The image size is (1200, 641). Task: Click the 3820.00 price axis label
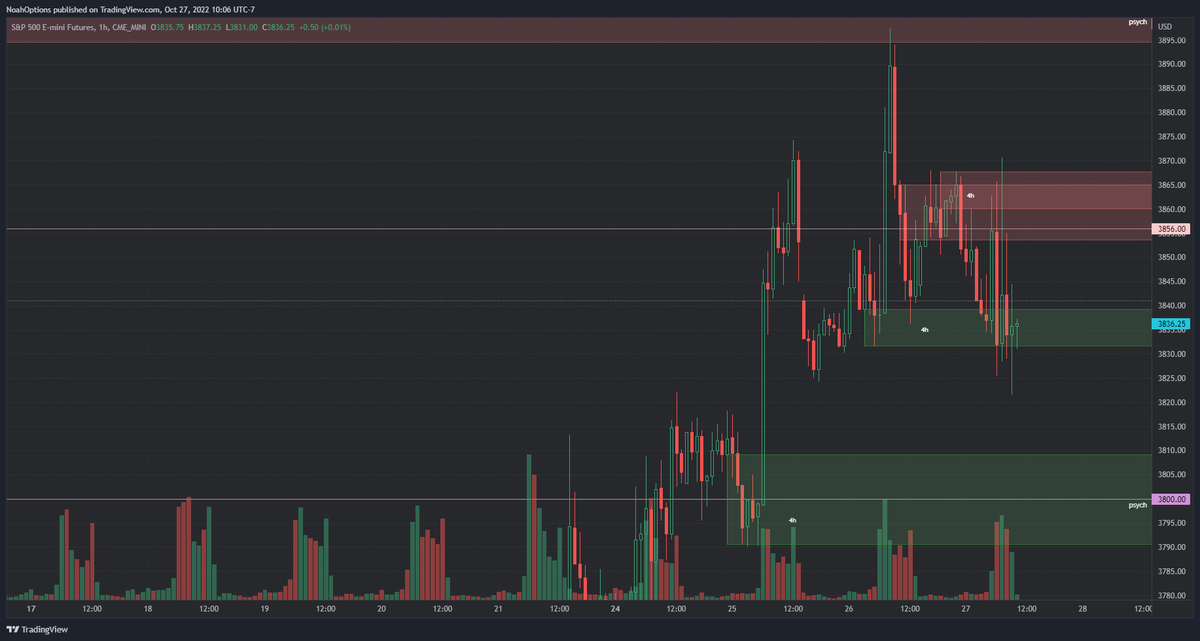point(1171,403)
